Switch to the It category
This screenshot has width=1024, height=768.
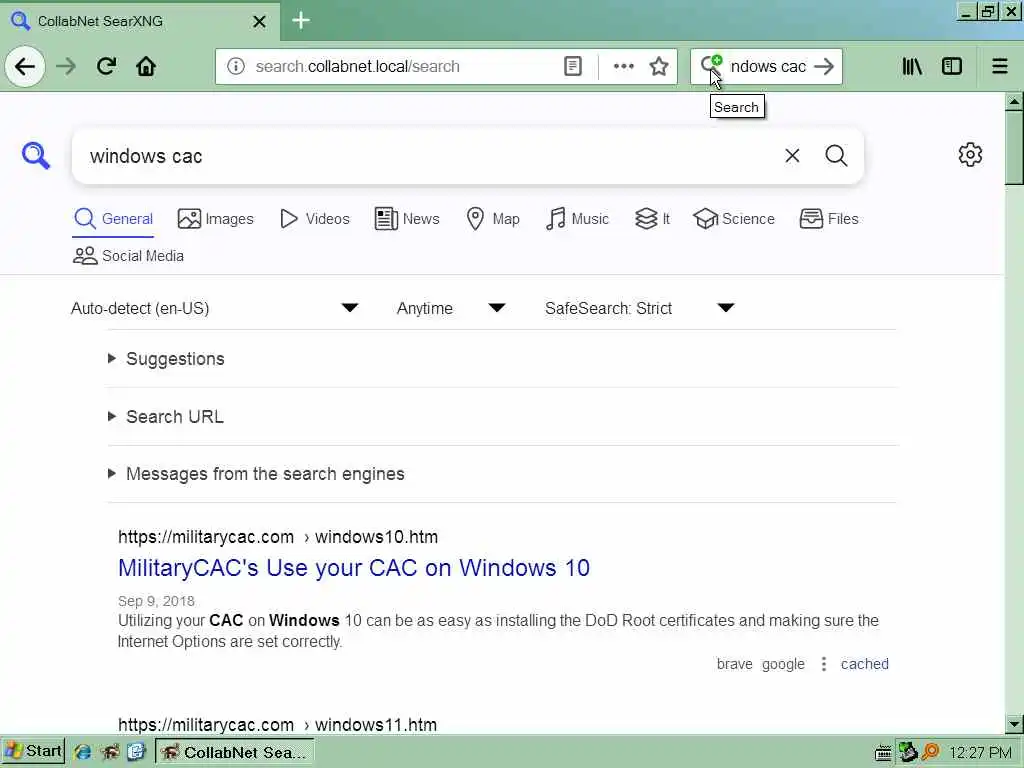tap(652, 219)
